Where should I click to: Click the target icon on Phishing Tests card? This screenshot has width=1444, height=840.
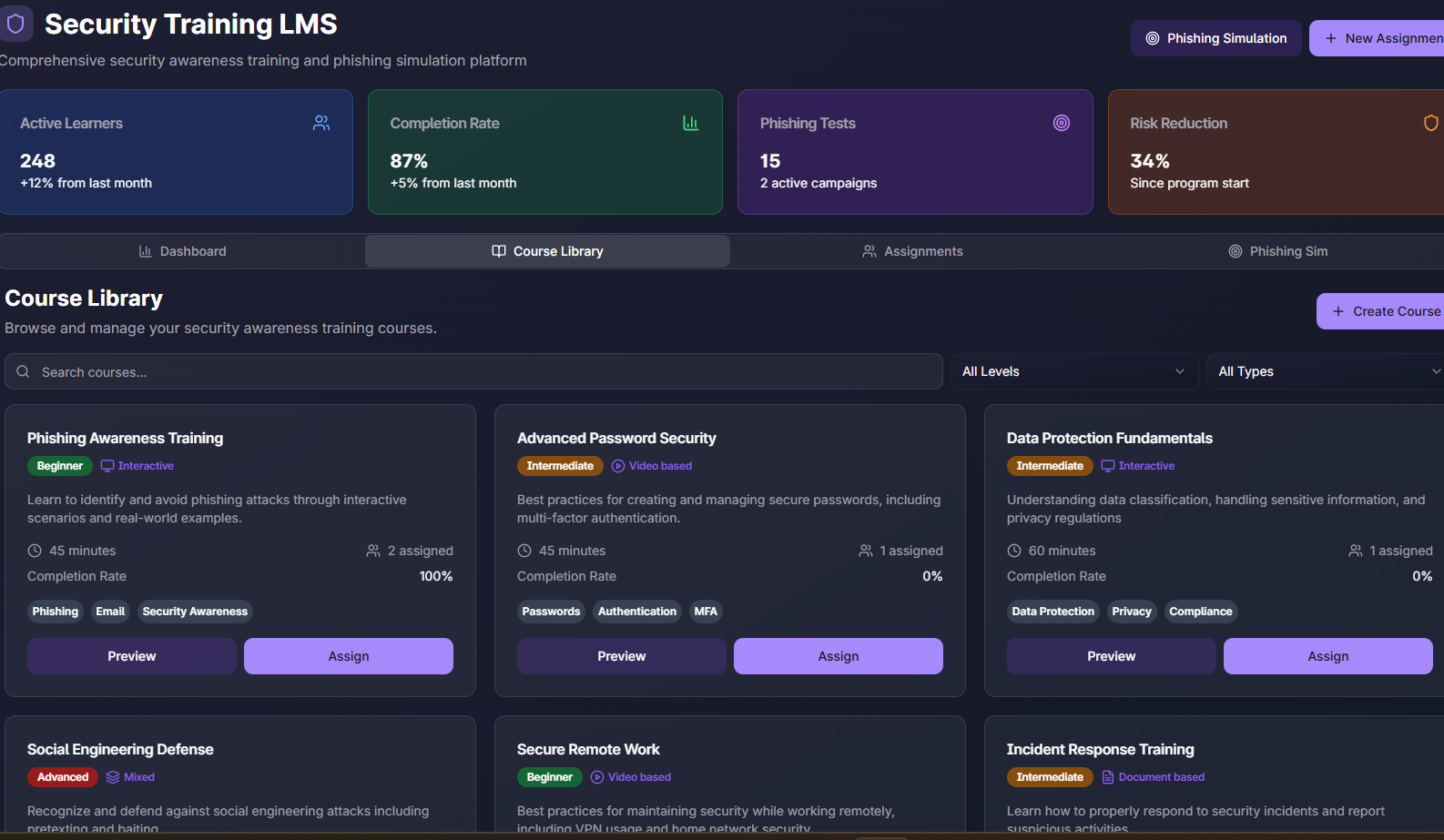(1062, 123)
